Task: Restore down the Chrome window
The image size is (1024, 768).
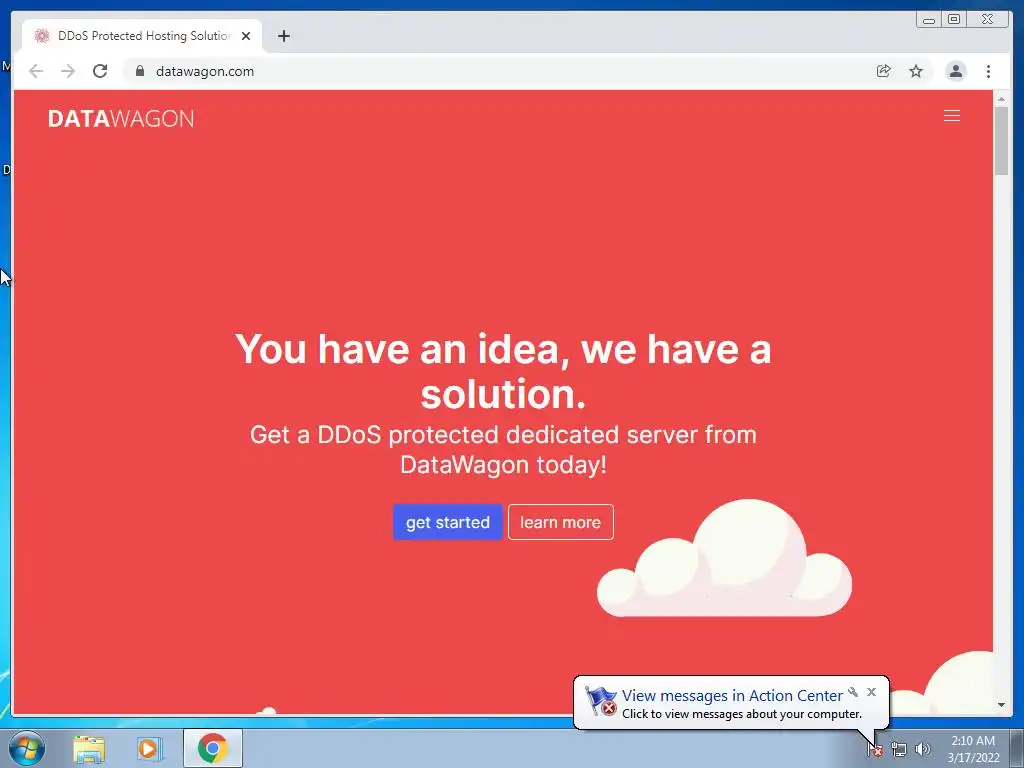Action: click(953, 20)
